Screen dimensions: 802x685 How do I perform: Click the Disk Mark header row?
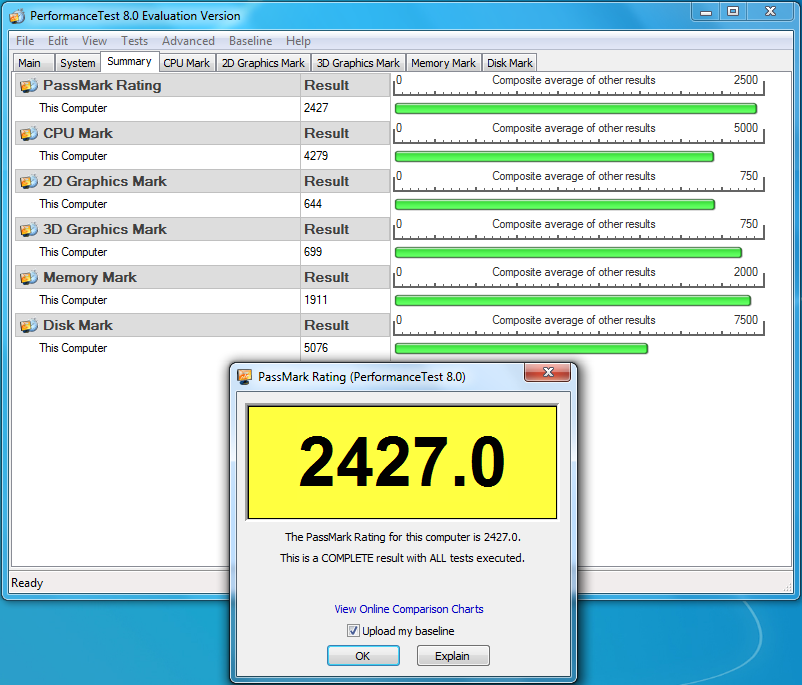point(203,325)
